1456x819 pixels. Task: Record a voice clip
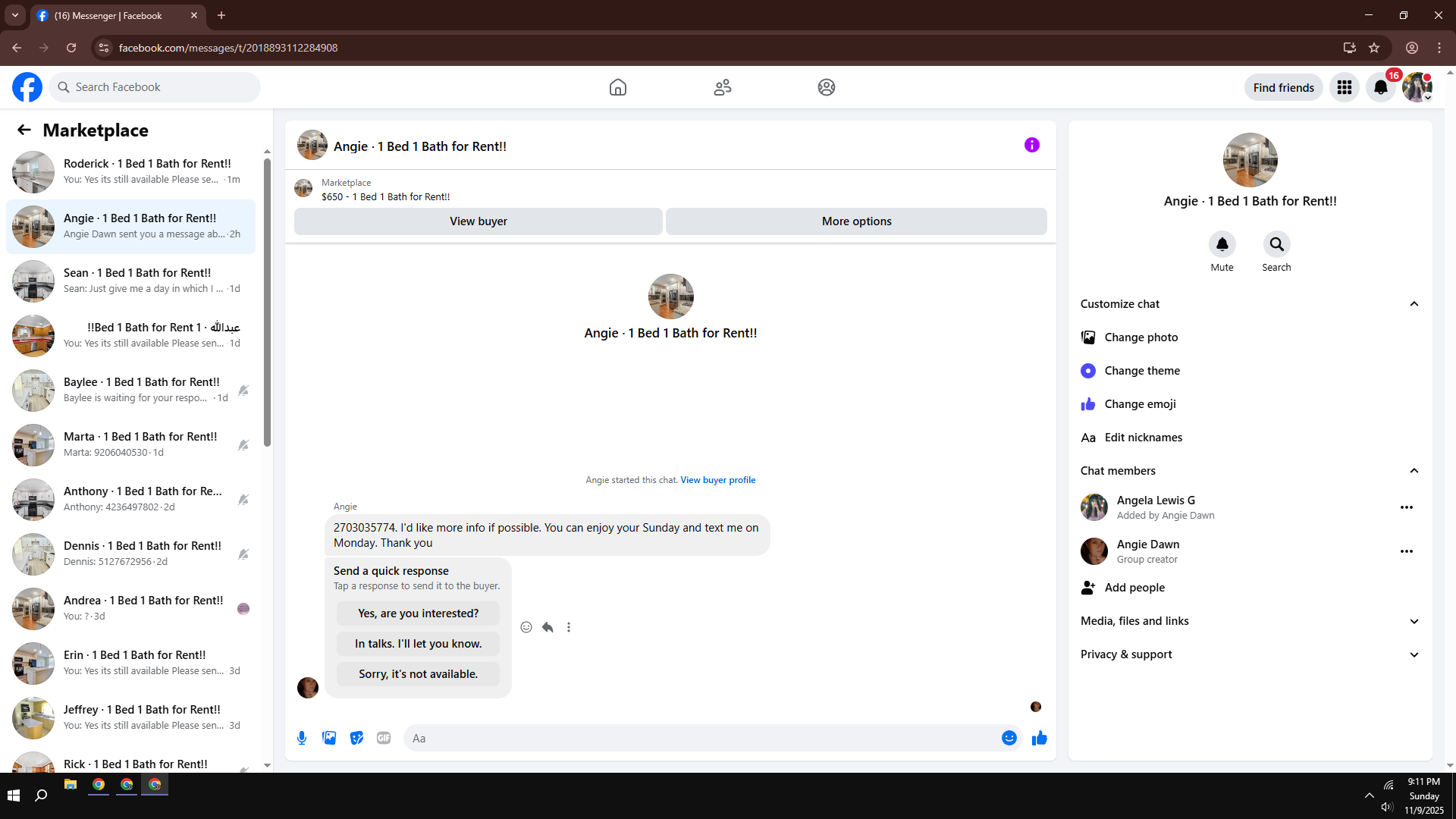coord(302,738)
